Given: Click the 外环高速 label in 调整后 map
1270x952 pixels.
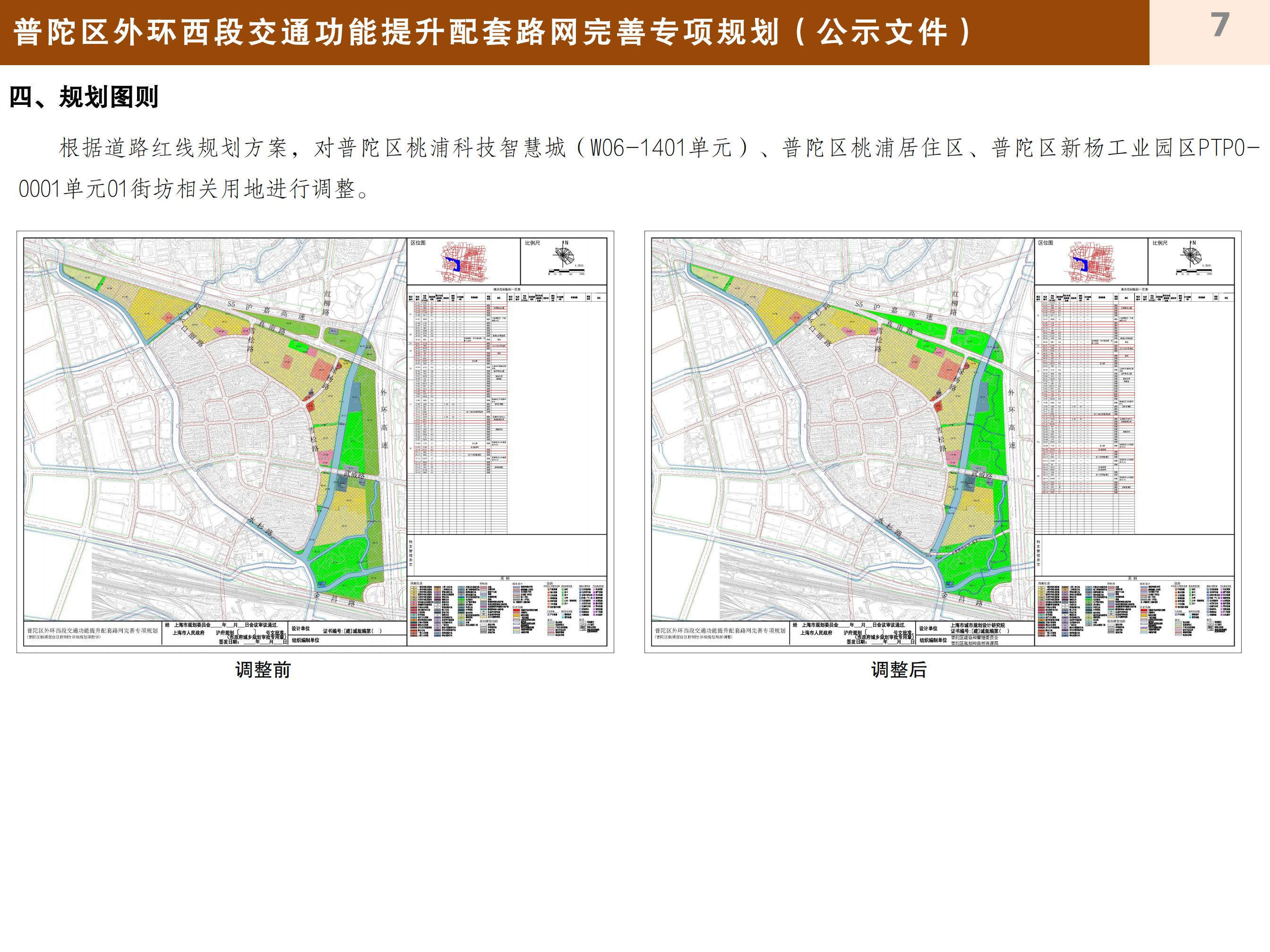Looking at the screenshot, I should [x=1012, y=418].
